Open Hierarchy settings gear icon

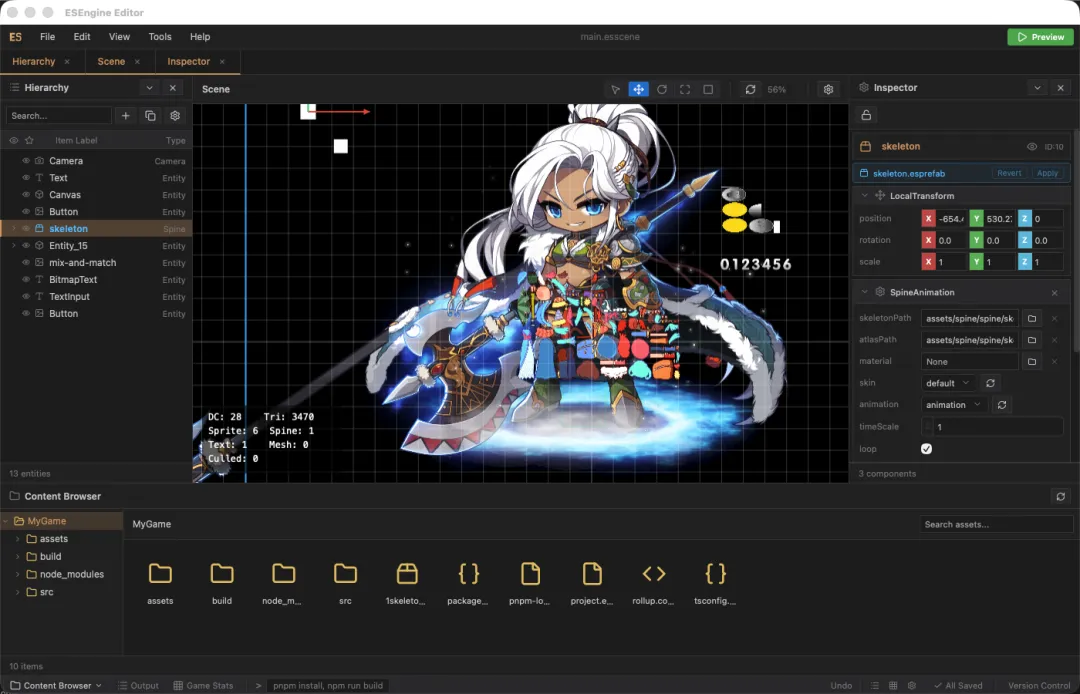[x=175, y=116]
